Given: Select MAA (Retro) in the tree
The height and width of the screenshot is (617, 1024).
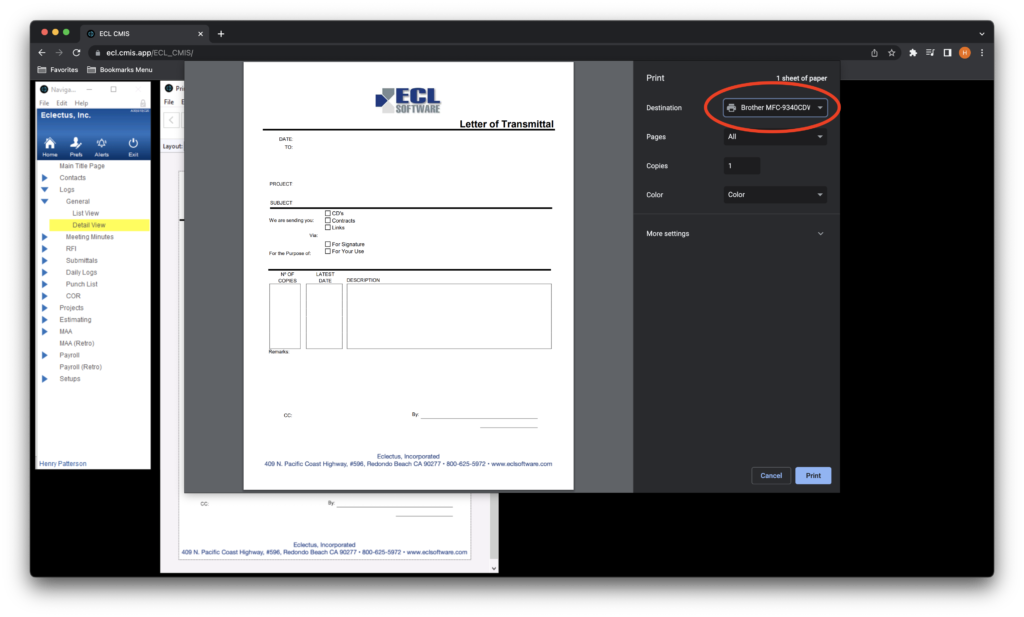Looking at the screenshot, I should [76, 343].
